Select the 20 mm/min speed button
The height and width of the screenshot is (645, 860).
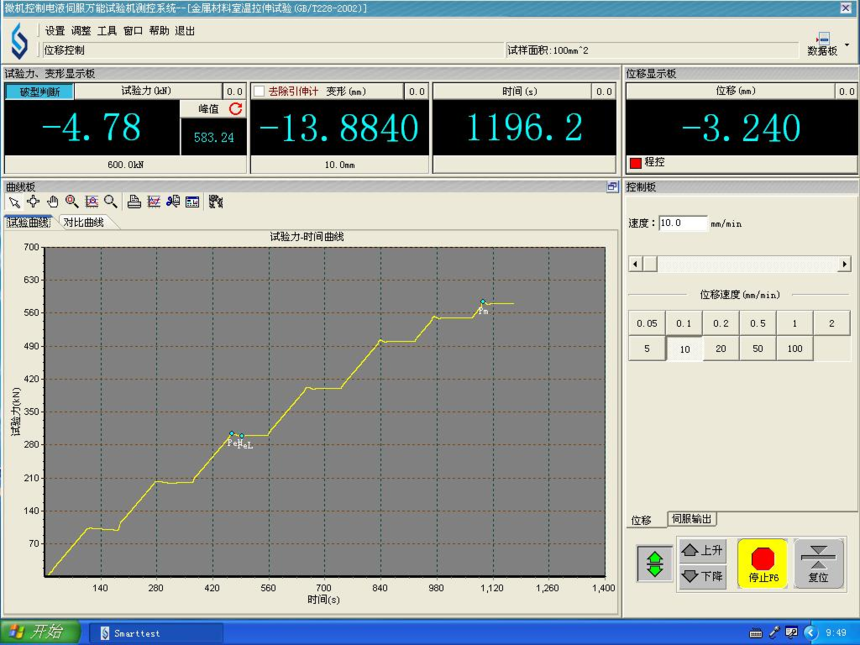721,349
